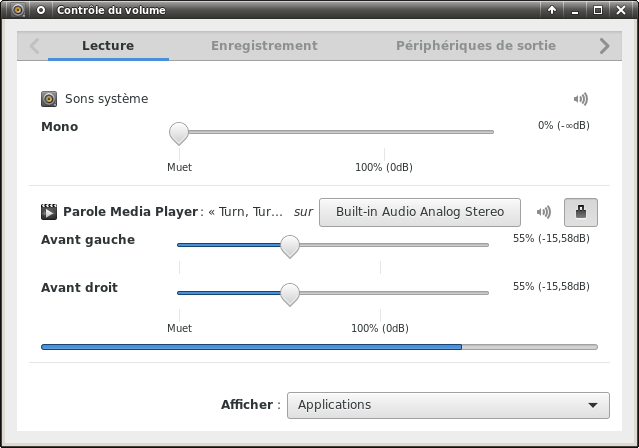Click the Sons système speaker icon
Screen dimensions: 639x448
click(49, 99)
